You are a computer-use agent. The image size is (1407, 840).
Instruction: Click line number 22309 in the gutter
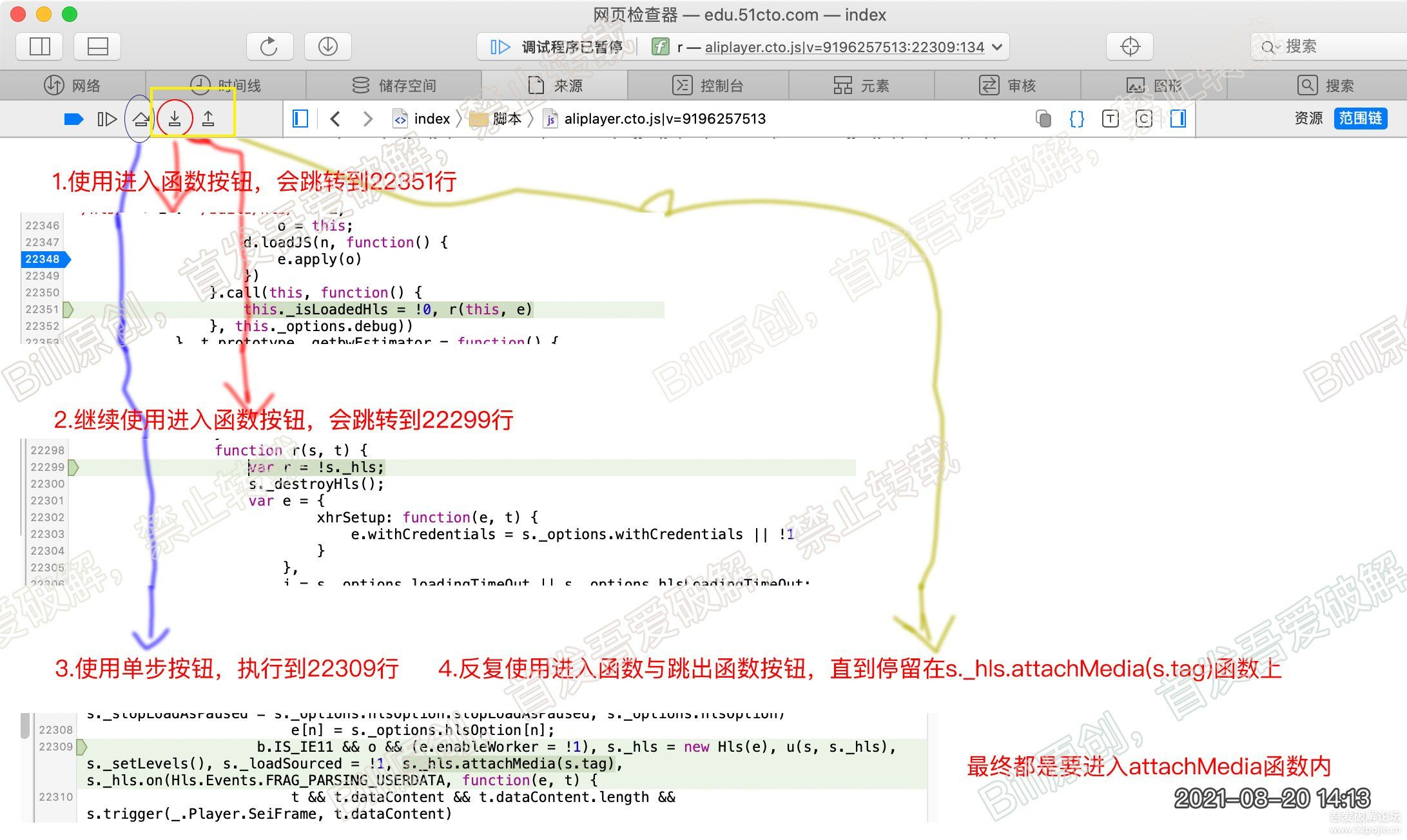pos(56,747)
